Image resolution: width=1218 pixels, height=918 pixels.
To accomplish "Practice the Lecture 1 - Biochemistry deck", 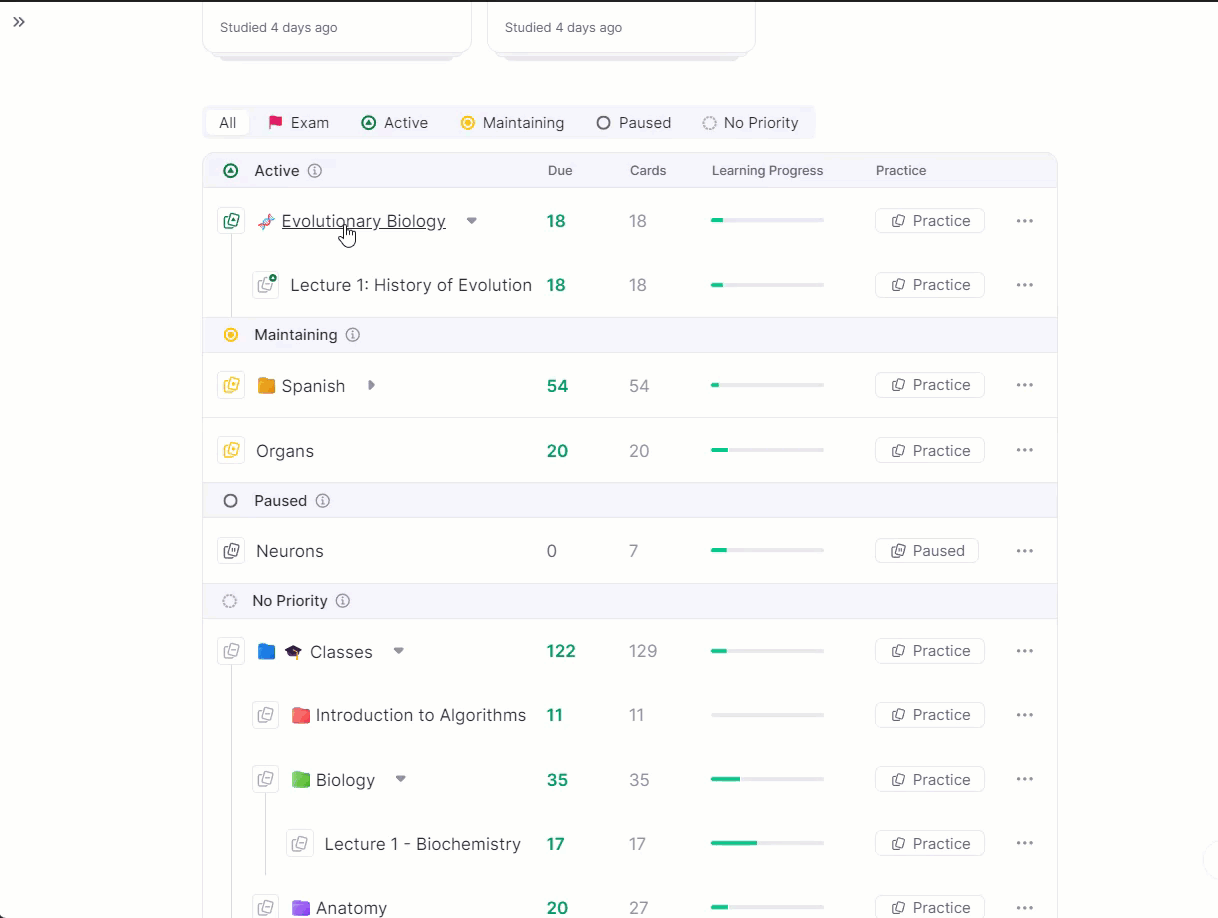I will (929, 844).
